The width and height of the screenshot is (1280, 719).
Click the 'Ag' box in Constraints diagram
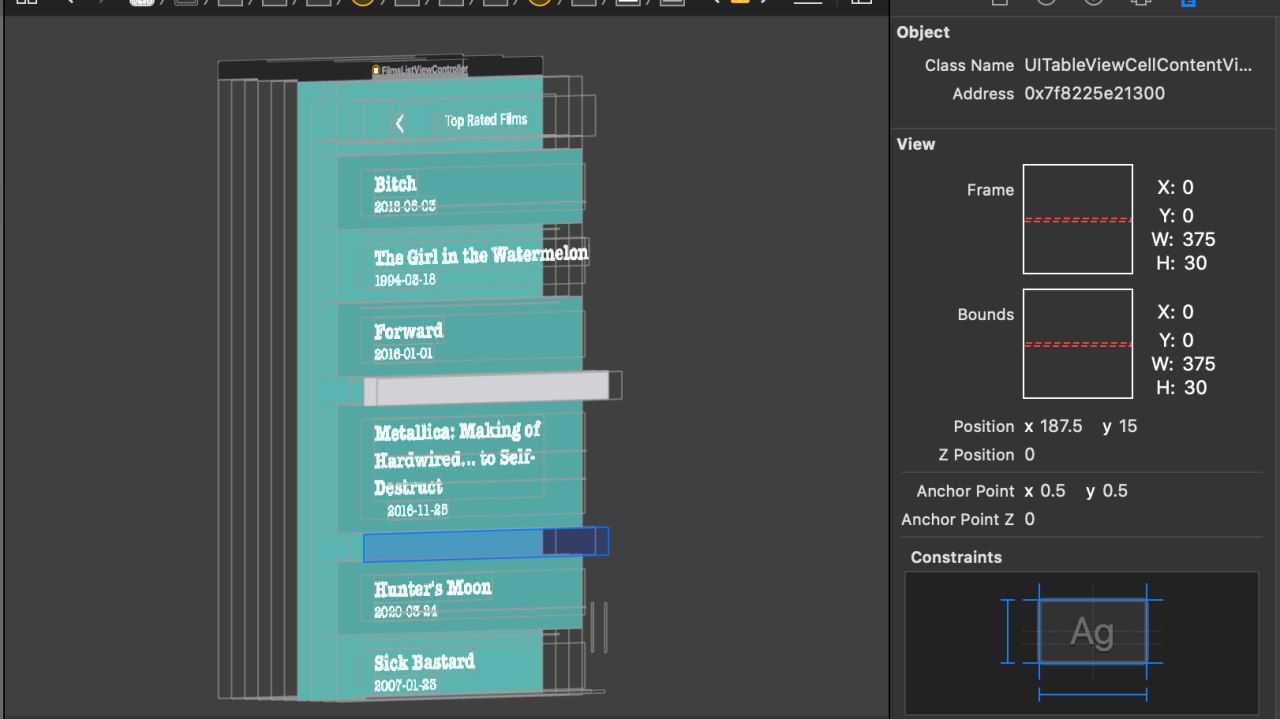point(1092,631)
